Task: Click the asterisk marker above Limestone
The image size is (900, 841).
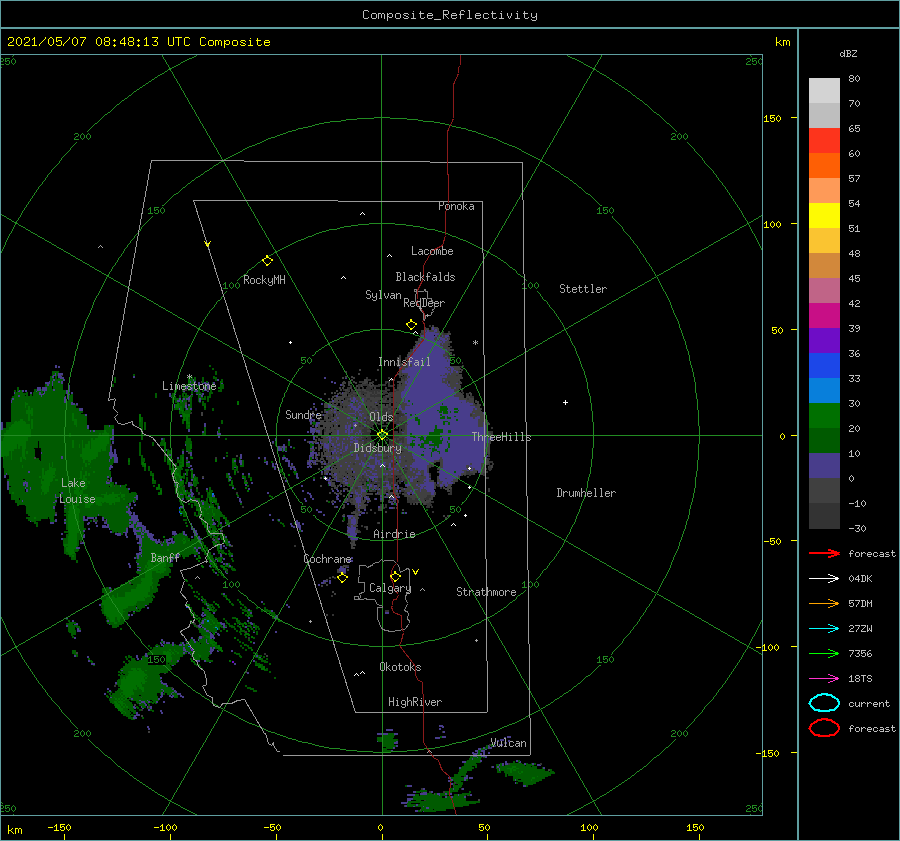Action: click(189, 378)
